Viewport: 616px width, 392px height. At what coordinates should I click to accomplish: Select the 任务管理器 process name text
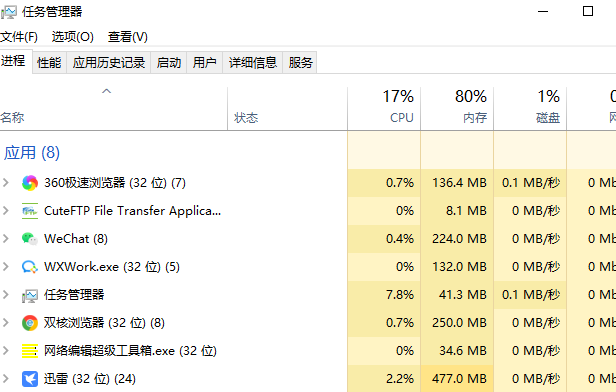[74, 295]
